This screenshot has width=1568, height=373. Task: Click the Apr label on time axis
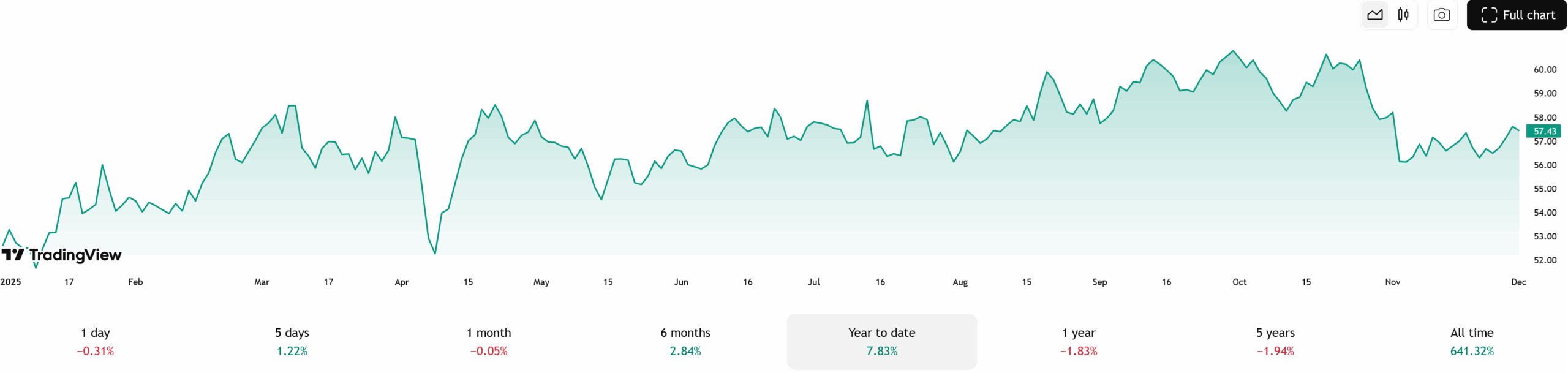pos(402,282)
